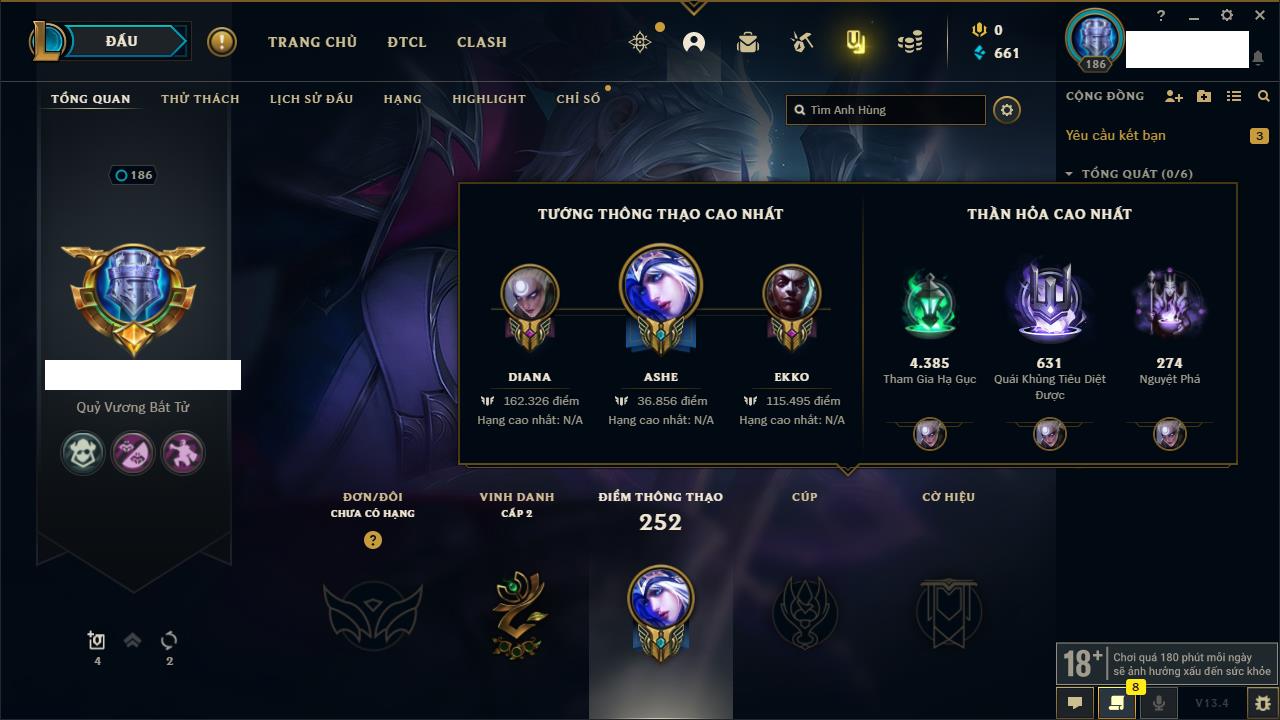
Task: Open the Collection backpack icon
Action: click(748, 42)
